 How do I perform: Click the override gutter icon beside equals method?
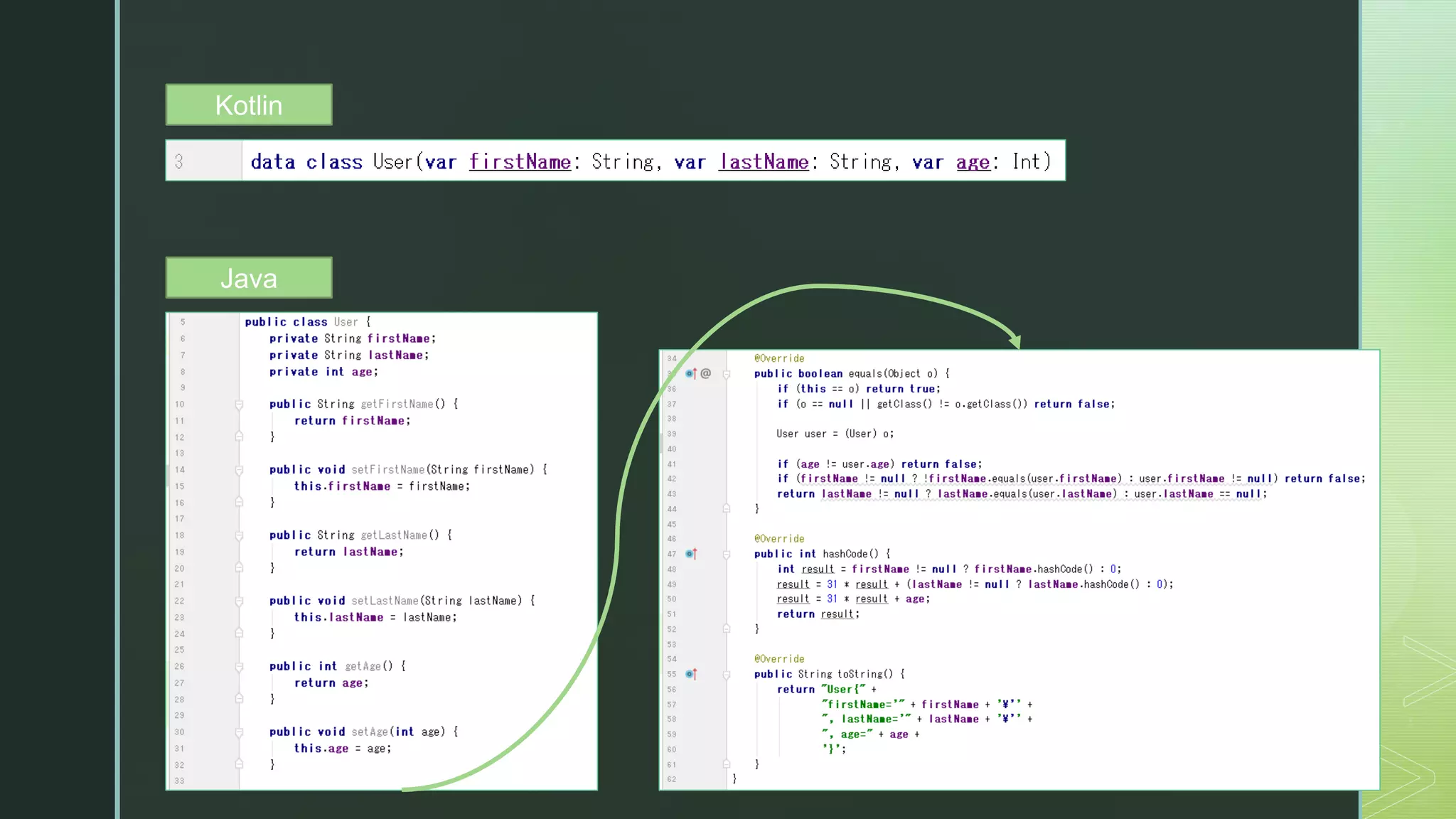pyautogui.click(x=690, y=373)
